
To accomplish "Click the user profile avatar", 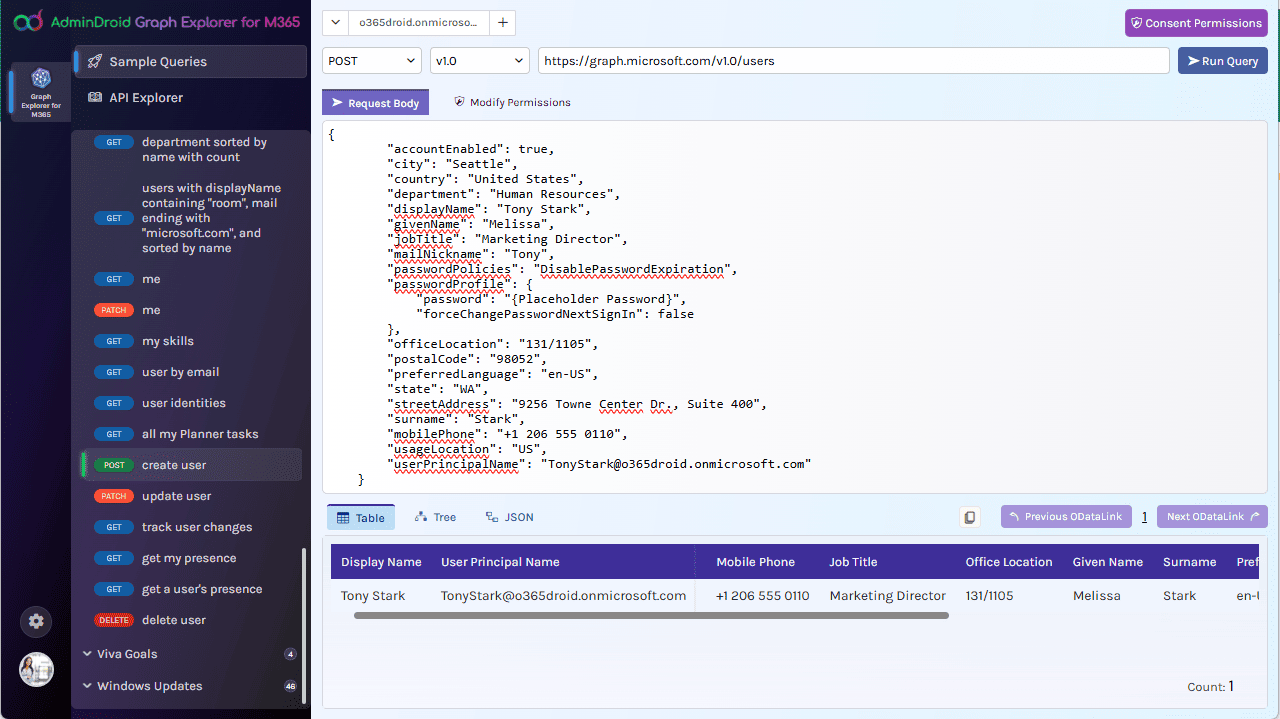I will (x=36, y=669).
